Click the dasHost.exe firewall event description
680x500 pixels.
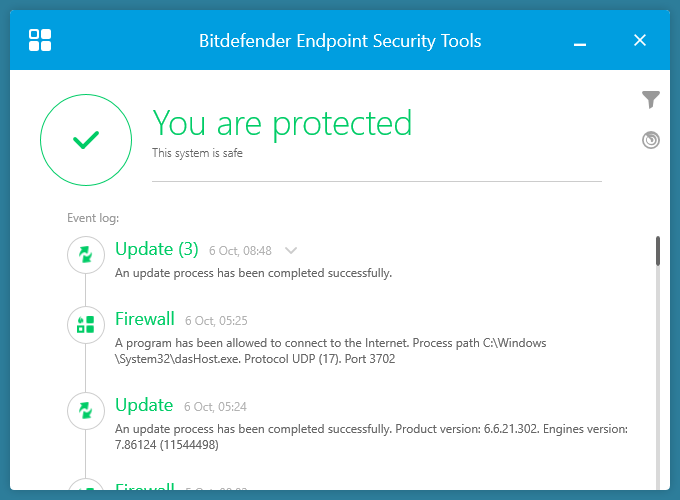click(x=330, y=351)
